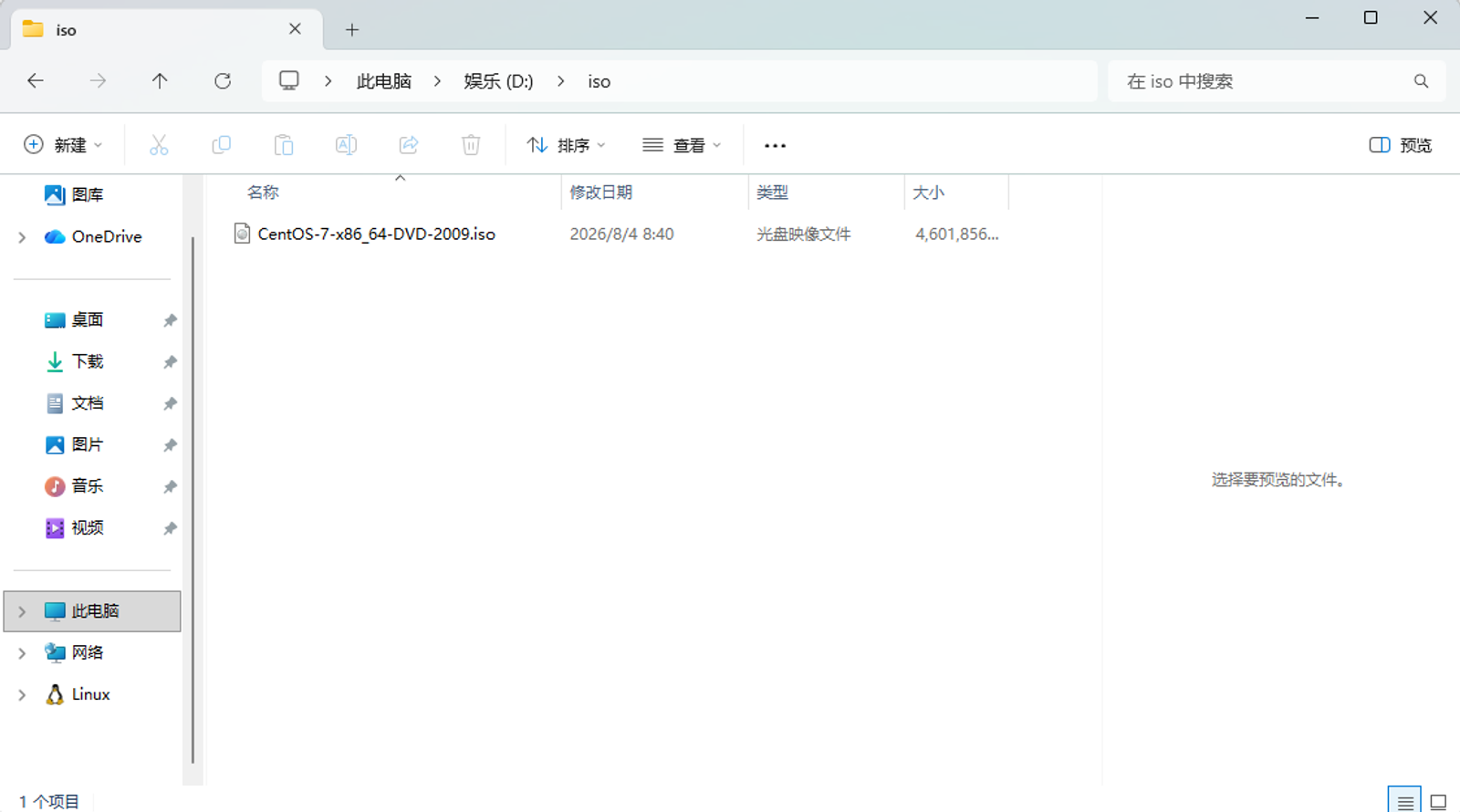The width and height of the screenshot is (1460, 812).
Task: Navigate to 此电脑 in breadcrumb
Action: click(x=383, y=81)
